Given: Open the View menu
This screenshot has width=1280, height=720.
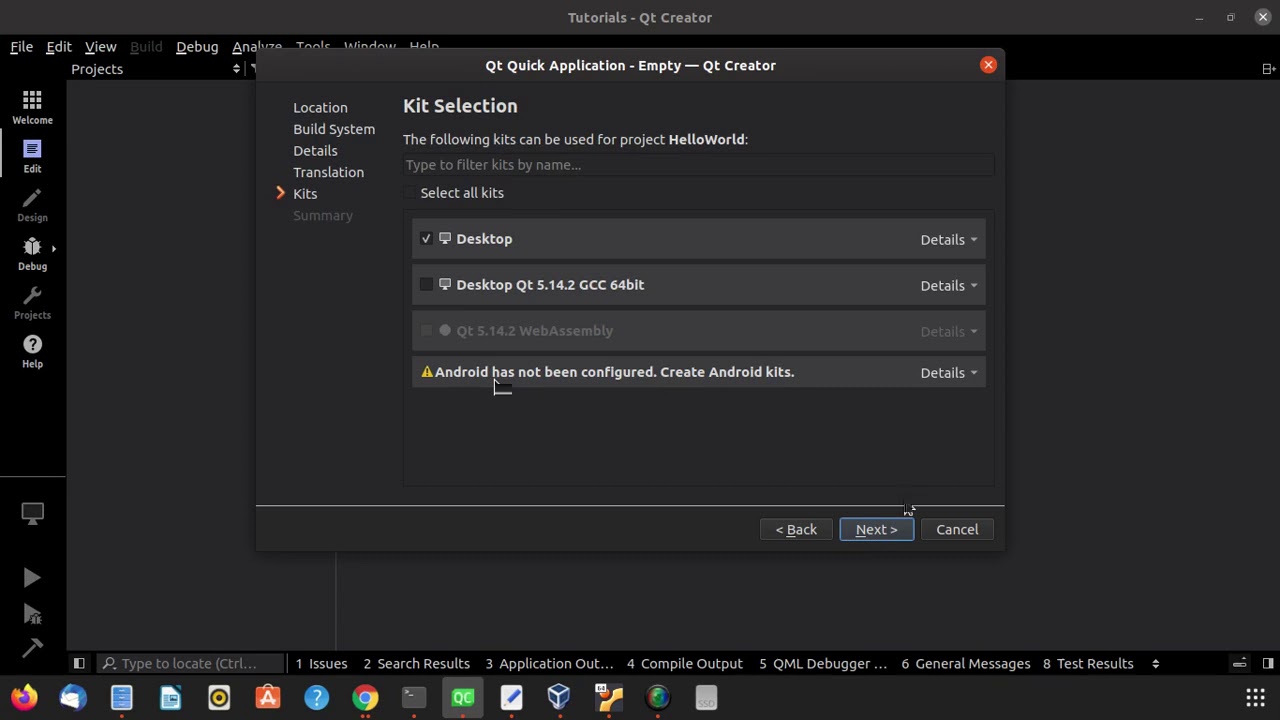Looking at the screenshot, I should click(x=101, y=47).
